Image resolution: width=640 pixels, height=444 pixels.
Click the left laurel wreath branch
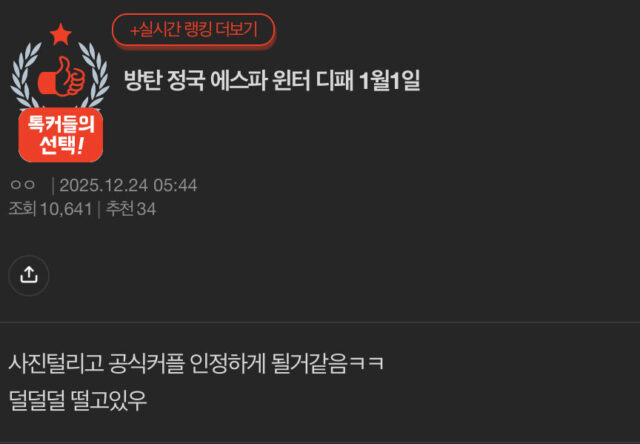point(25,76)
